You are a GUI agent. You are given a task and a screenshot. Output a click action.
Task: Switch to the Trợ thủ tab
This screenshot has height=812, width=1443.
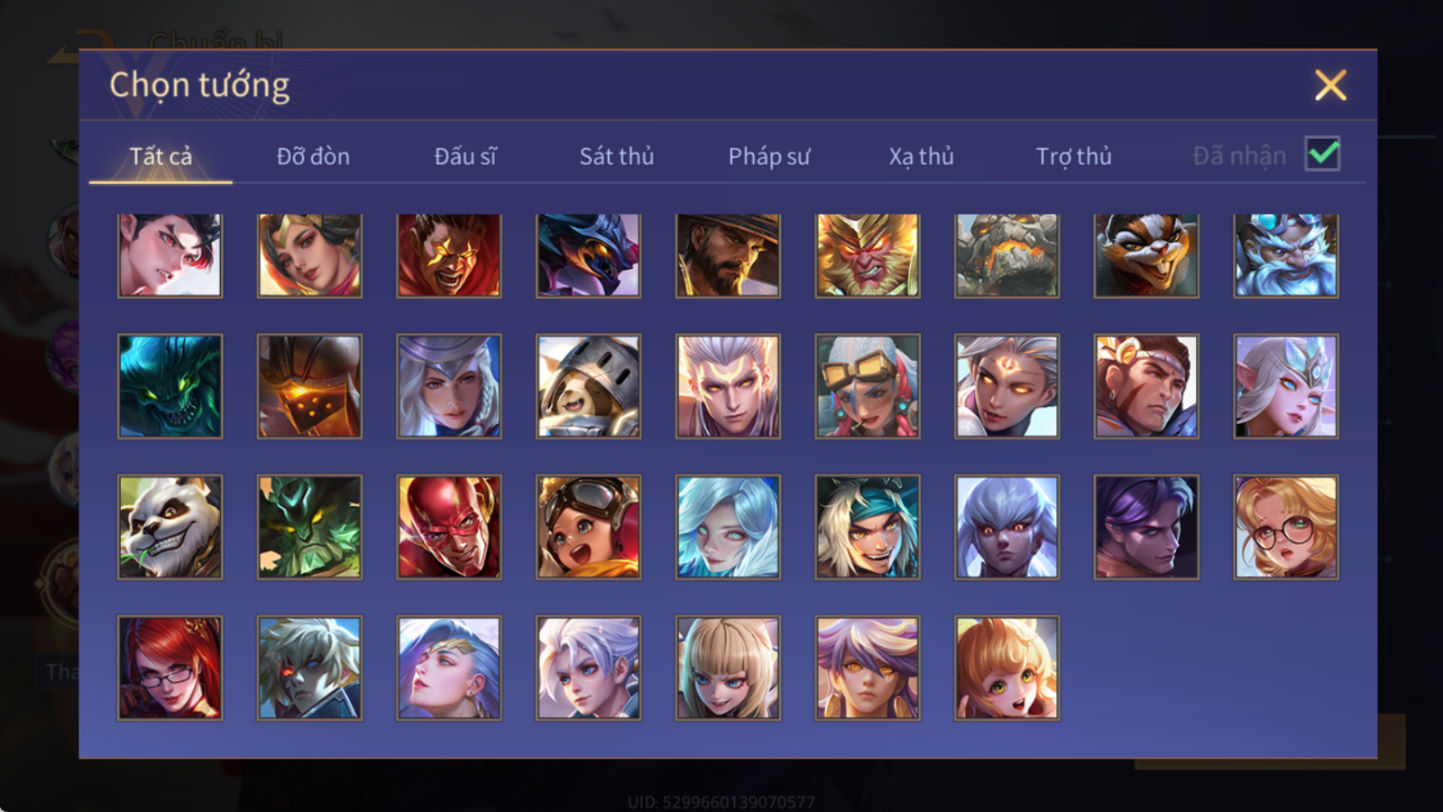pos(1074,156)
